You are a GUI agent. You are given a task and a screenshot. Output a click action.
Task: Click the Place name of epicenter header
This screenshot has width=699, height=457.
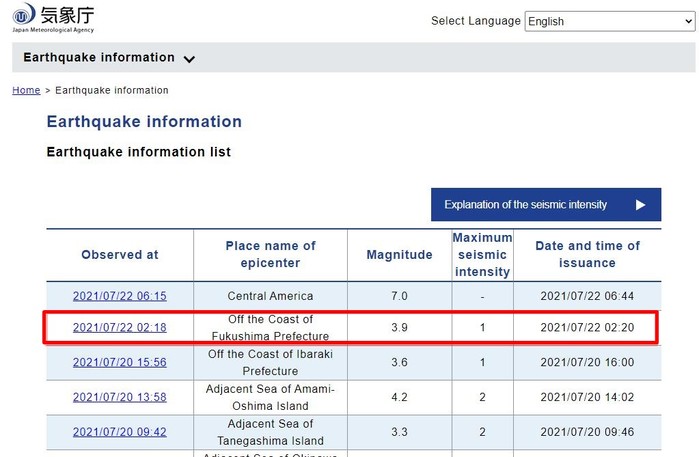(271, 255)
